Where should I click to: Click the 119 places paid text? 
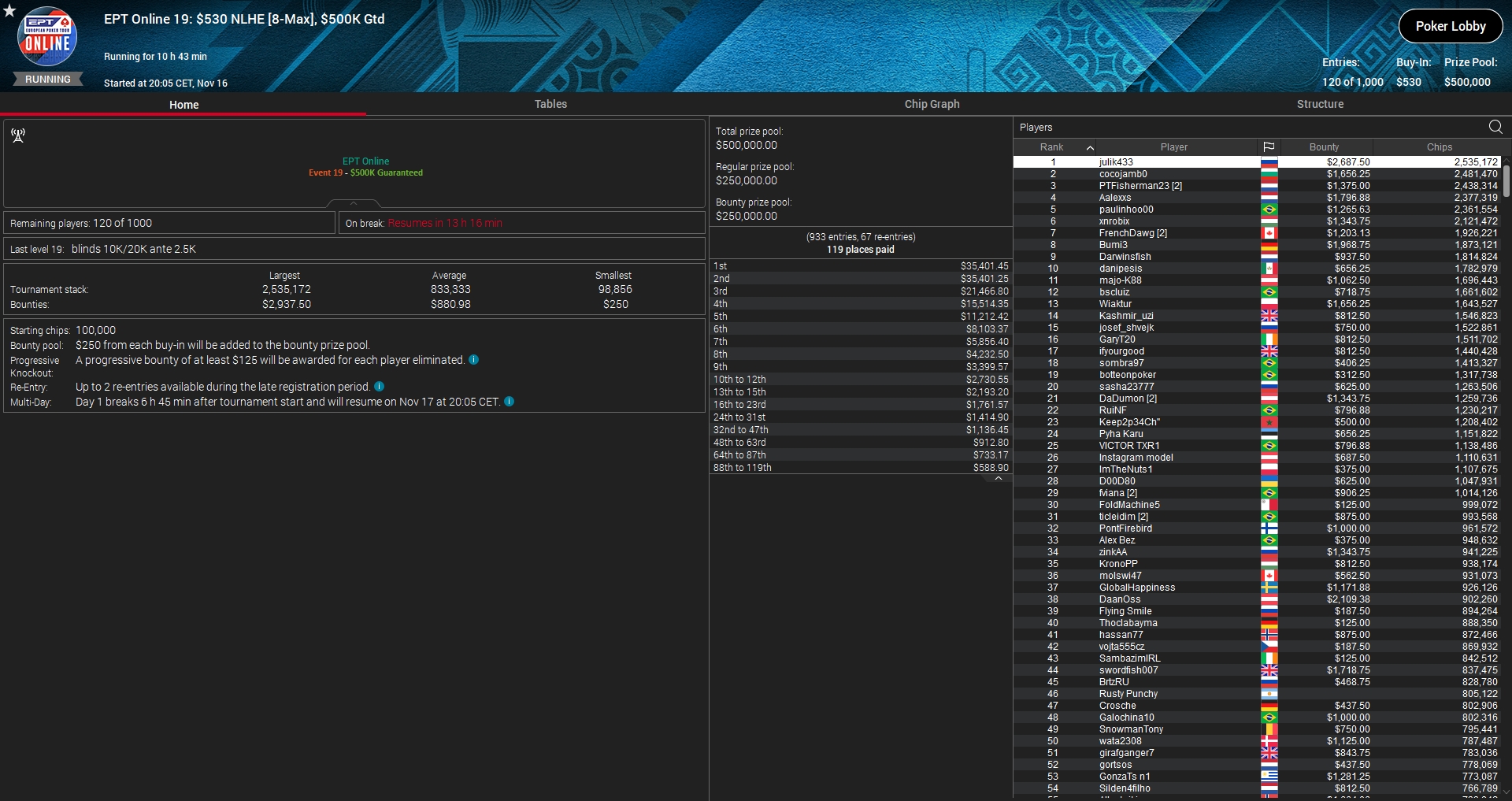860,250
